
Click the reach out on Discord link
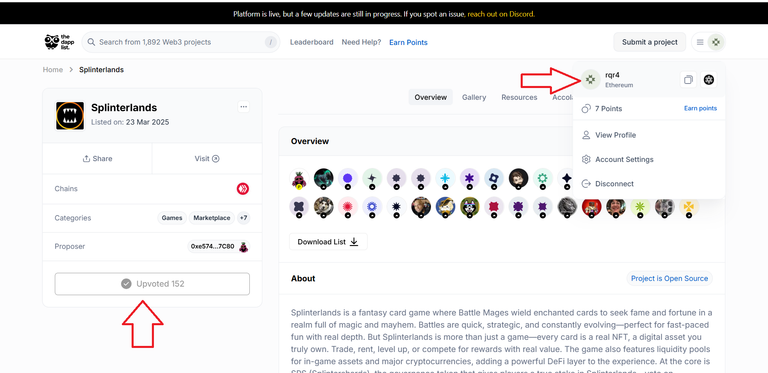click(x=501, y=14)
